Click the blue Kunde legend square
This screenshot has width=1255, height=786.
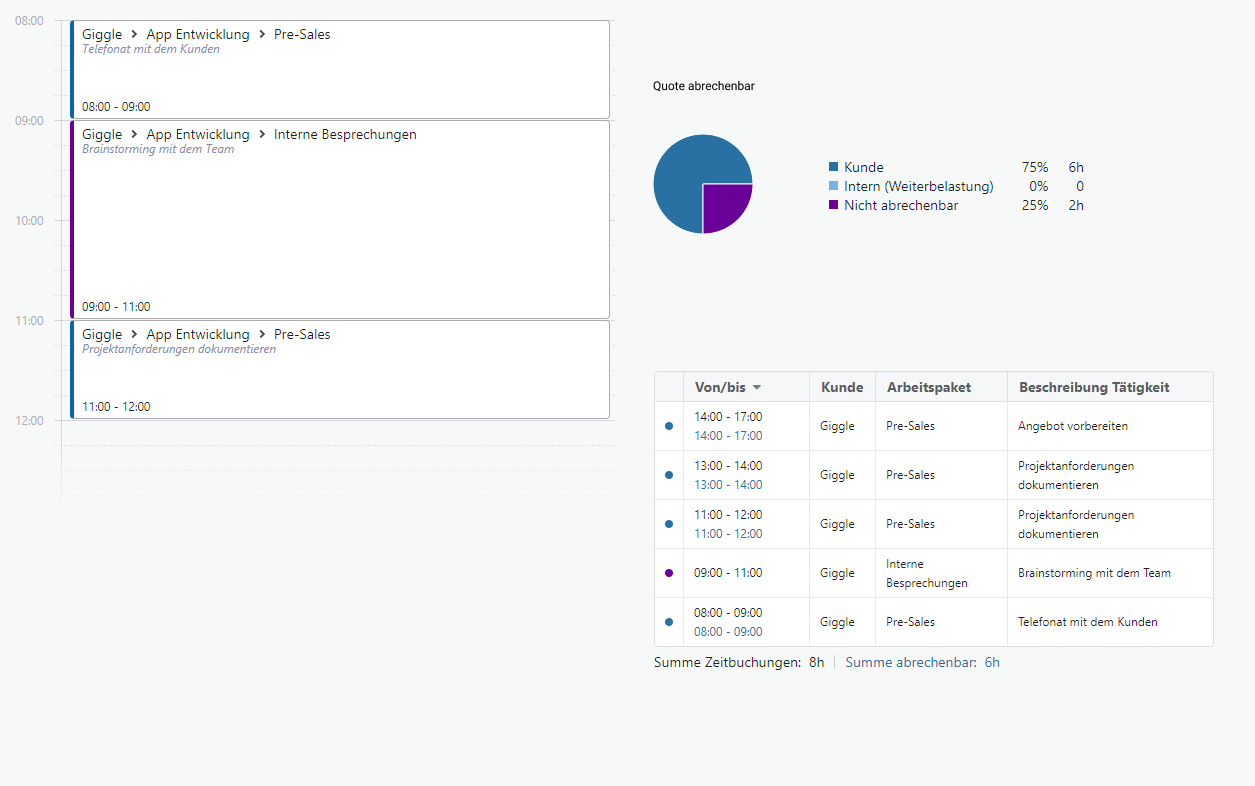[x=833, y=167]
